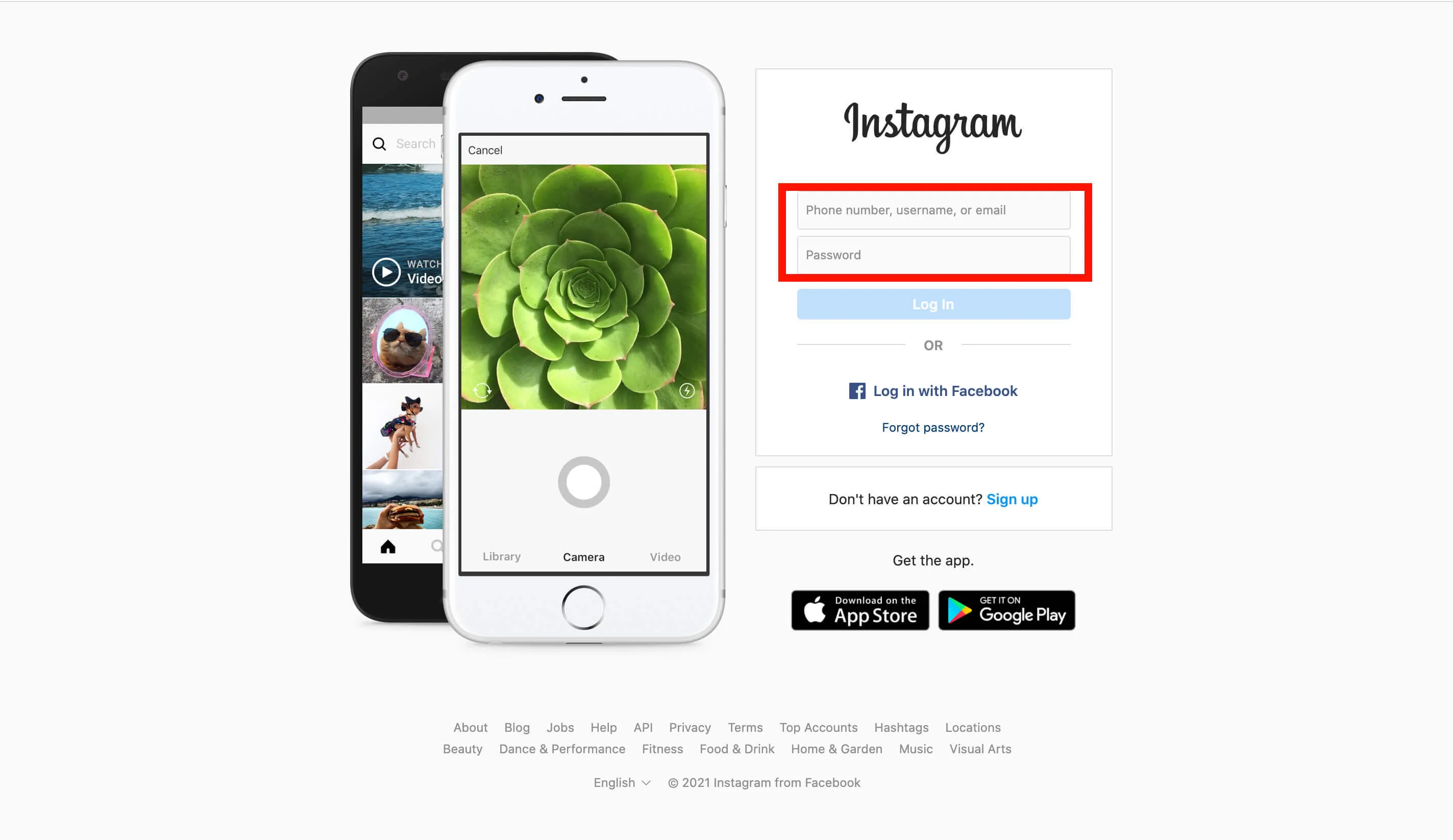Viewport: 1453px width, 840px height.
Task: Select the Video tab on camera
Action: click(664, 556)
